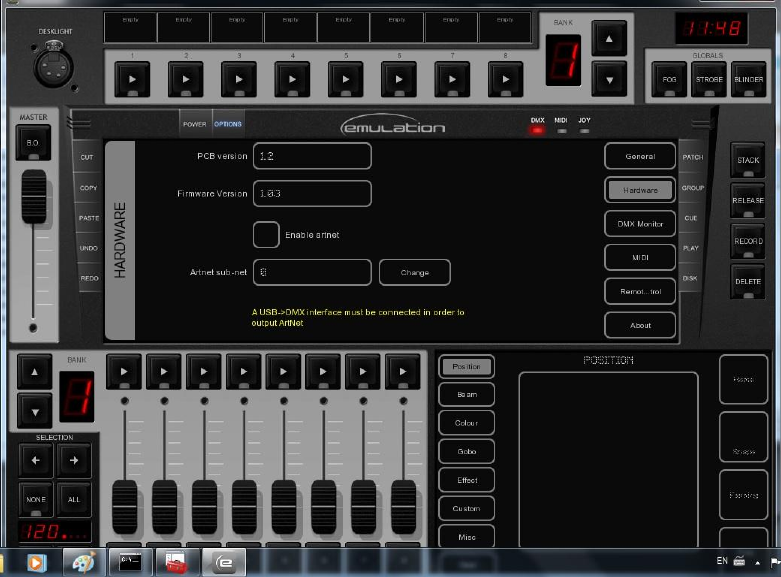Switch to the OPTIONS tab

click(x=227, y=124)
